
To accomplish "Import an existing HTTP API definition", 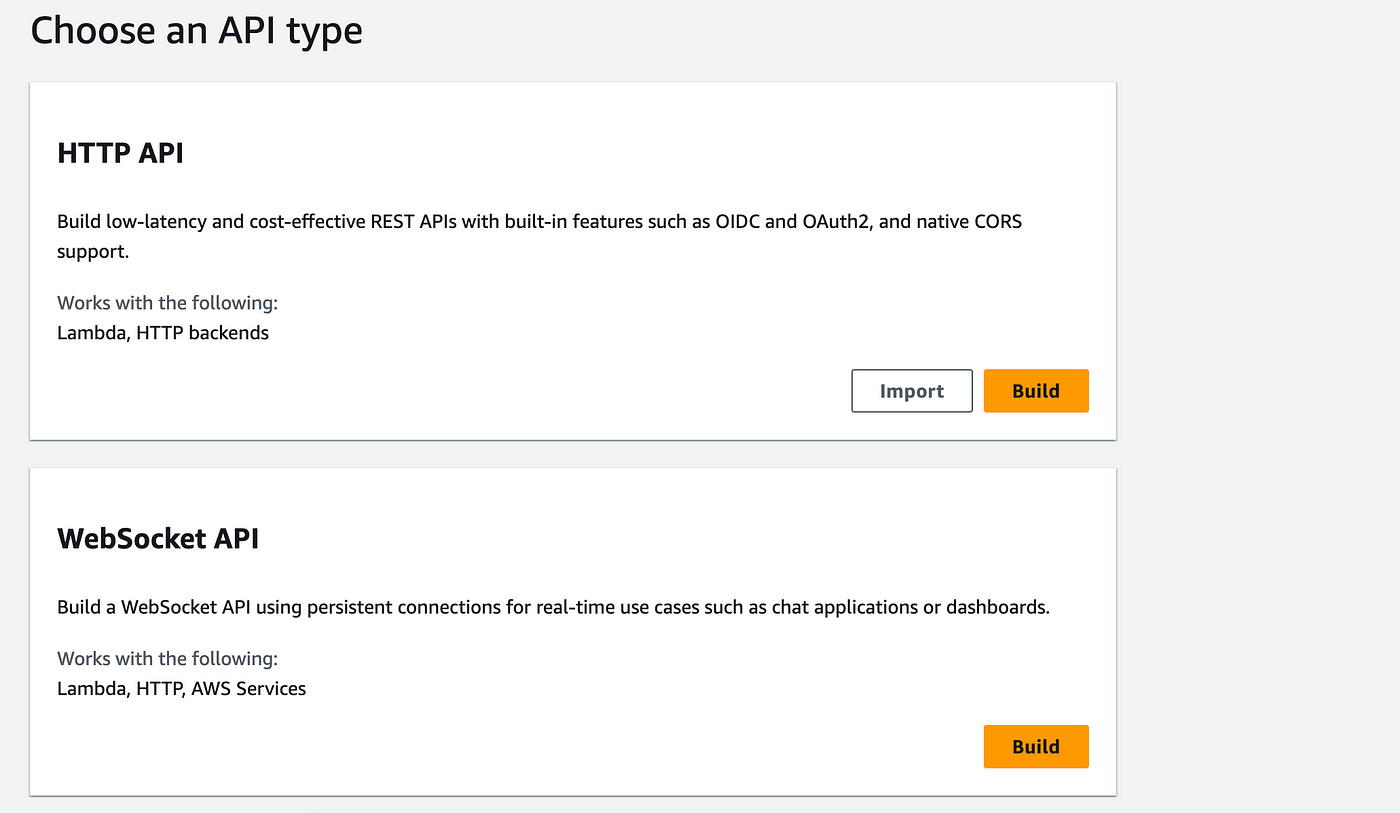I will (911, 390).
